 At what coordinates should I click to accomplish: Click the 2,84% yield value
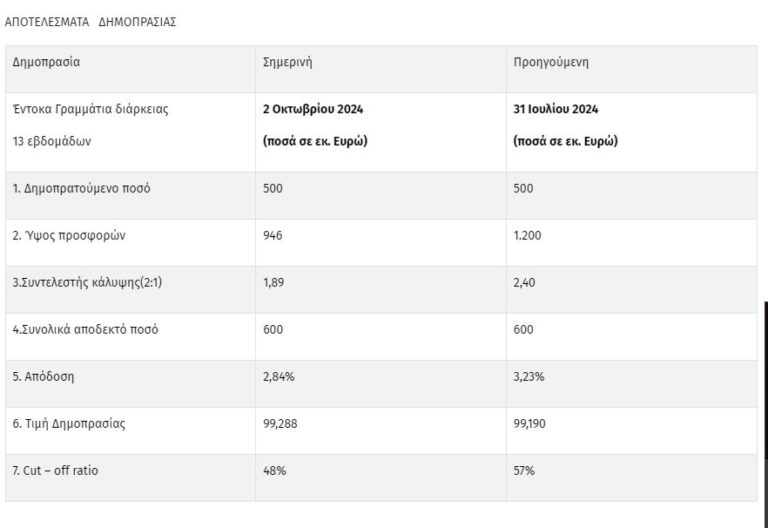tap(279, 377)
